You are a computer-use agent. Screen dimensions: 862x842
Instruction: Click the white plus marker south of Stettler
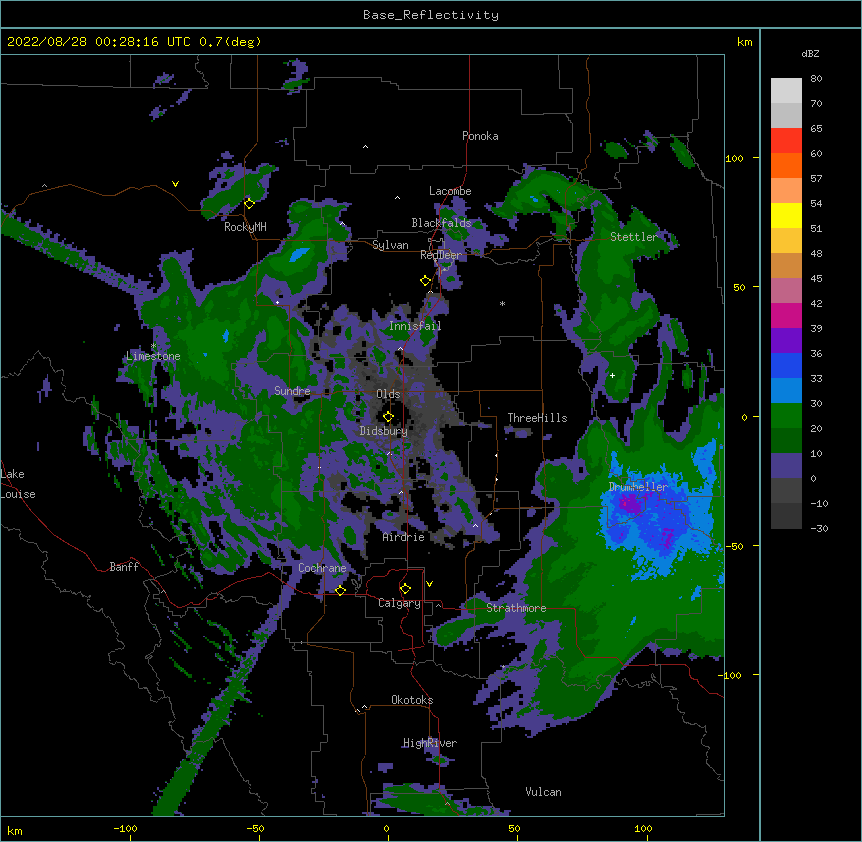point(612,375)
